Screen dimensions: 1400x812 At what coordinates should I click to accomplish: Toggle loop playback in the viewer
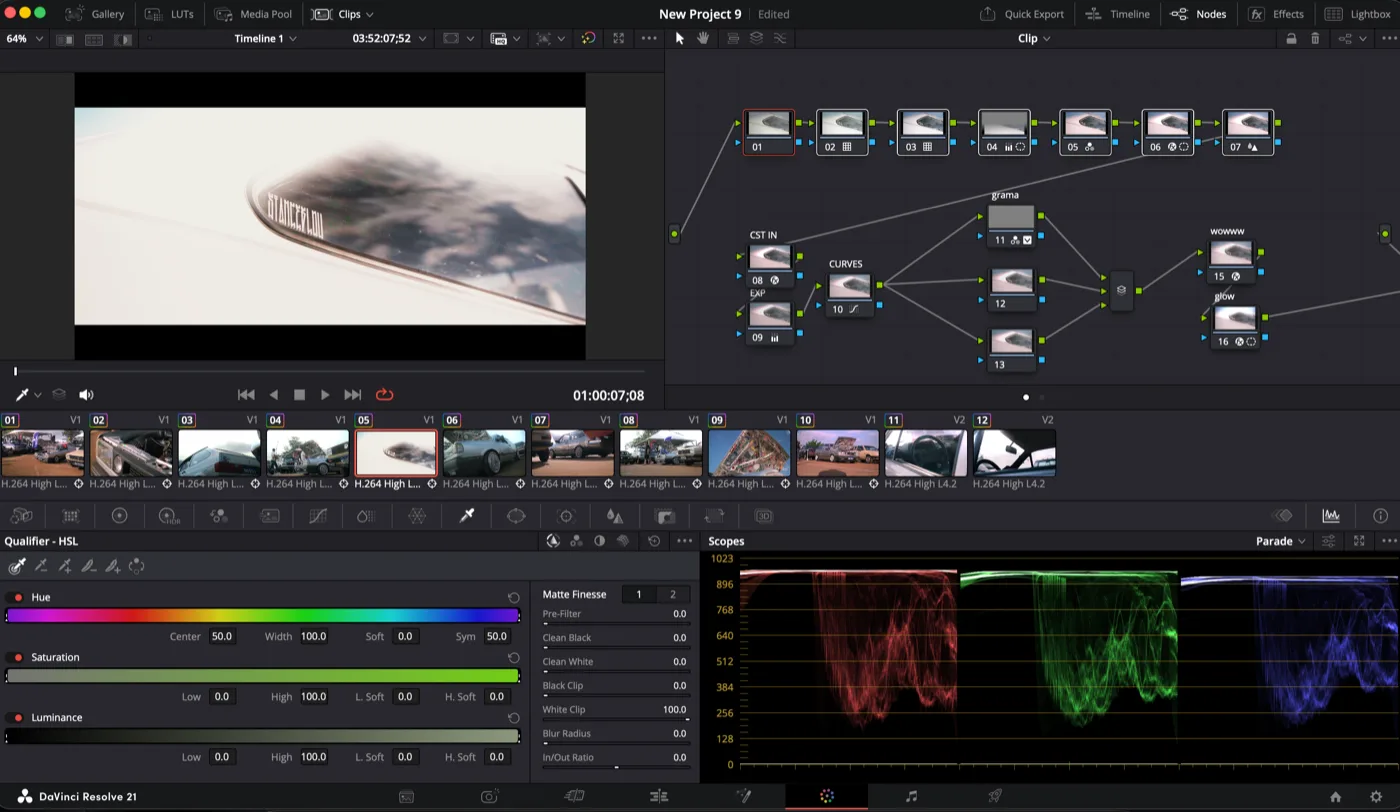point(384,395)
